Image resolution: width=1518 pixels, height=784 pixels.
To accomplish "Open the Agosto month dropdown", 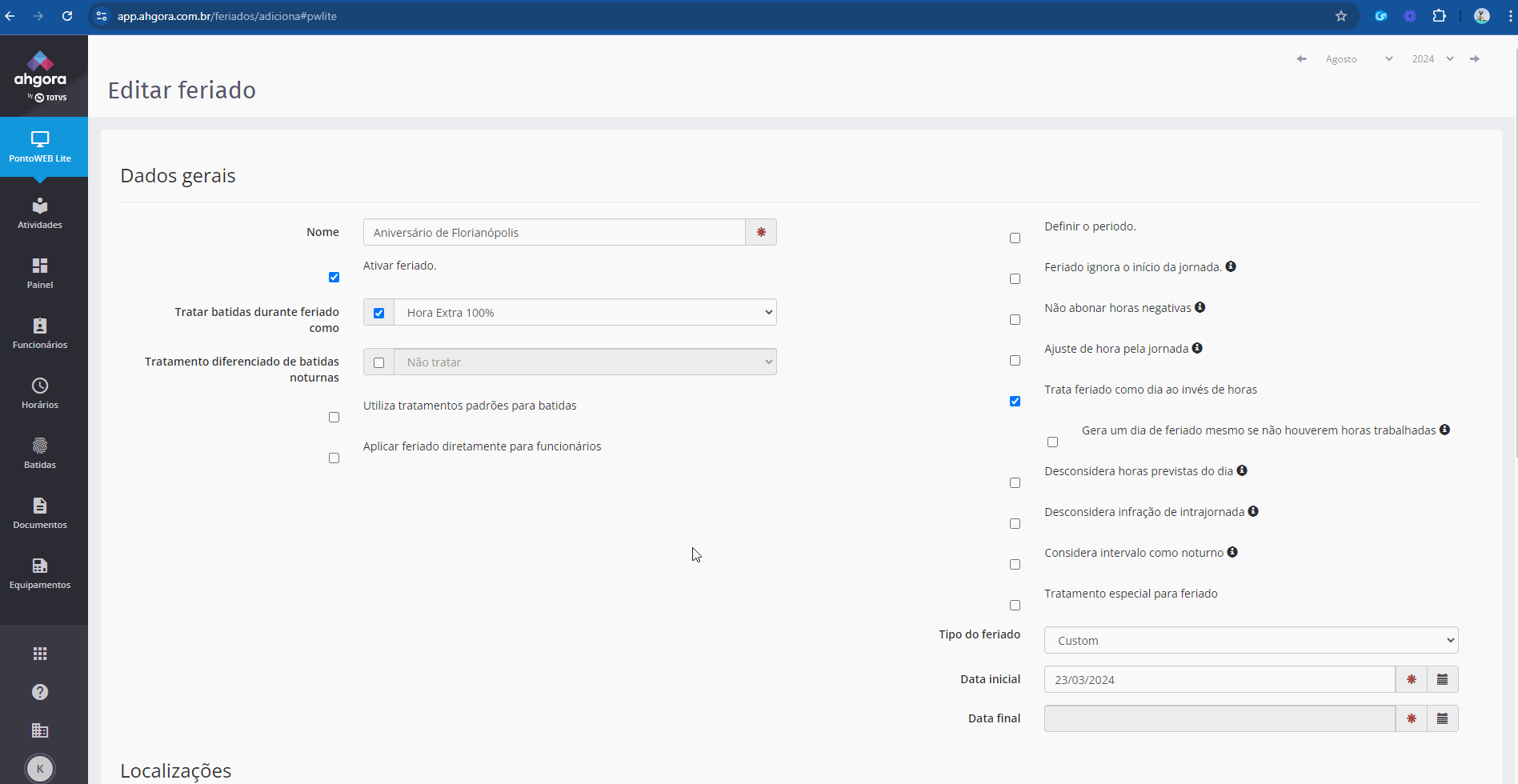I will (1359, 59).
